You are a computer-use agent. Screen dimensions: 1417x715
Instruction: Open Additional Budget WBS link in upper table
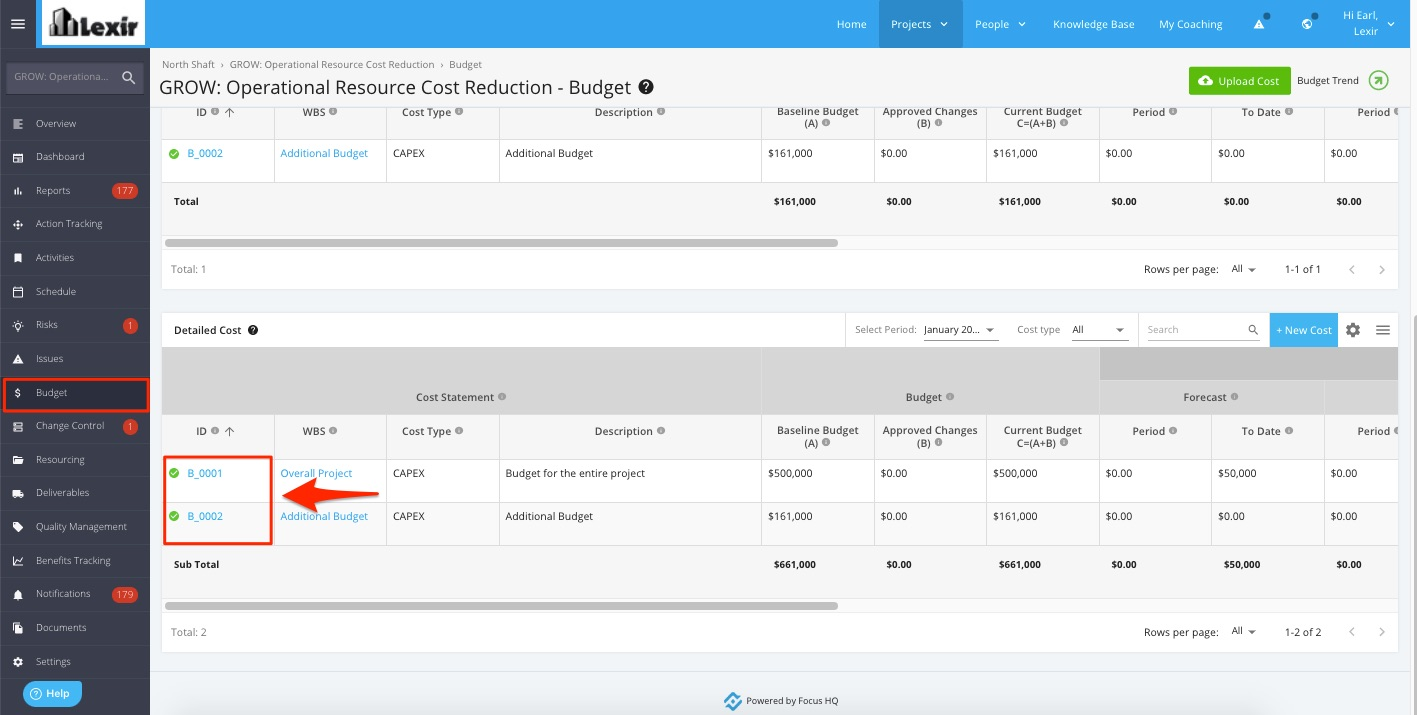coord(324,153)
